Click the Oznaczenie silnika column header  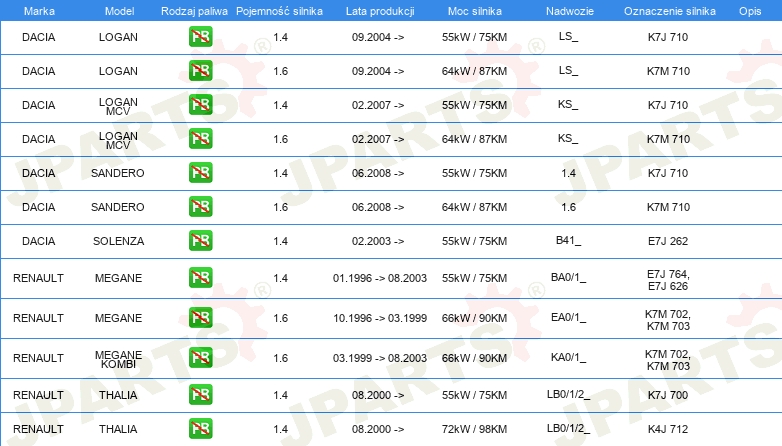tap(669, 11)
